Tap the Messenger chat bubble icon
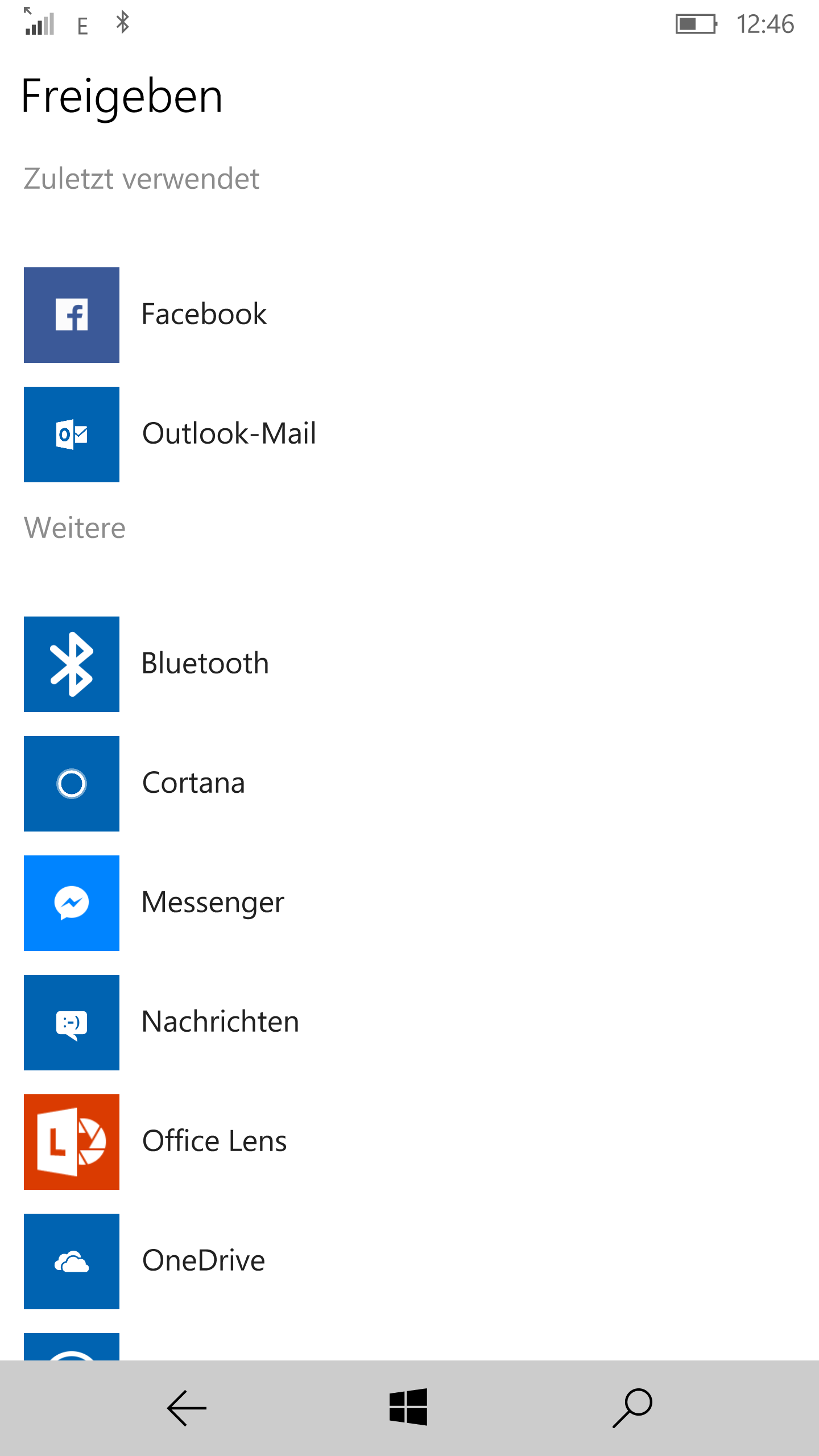The image size is (819, 1456). 72,903
